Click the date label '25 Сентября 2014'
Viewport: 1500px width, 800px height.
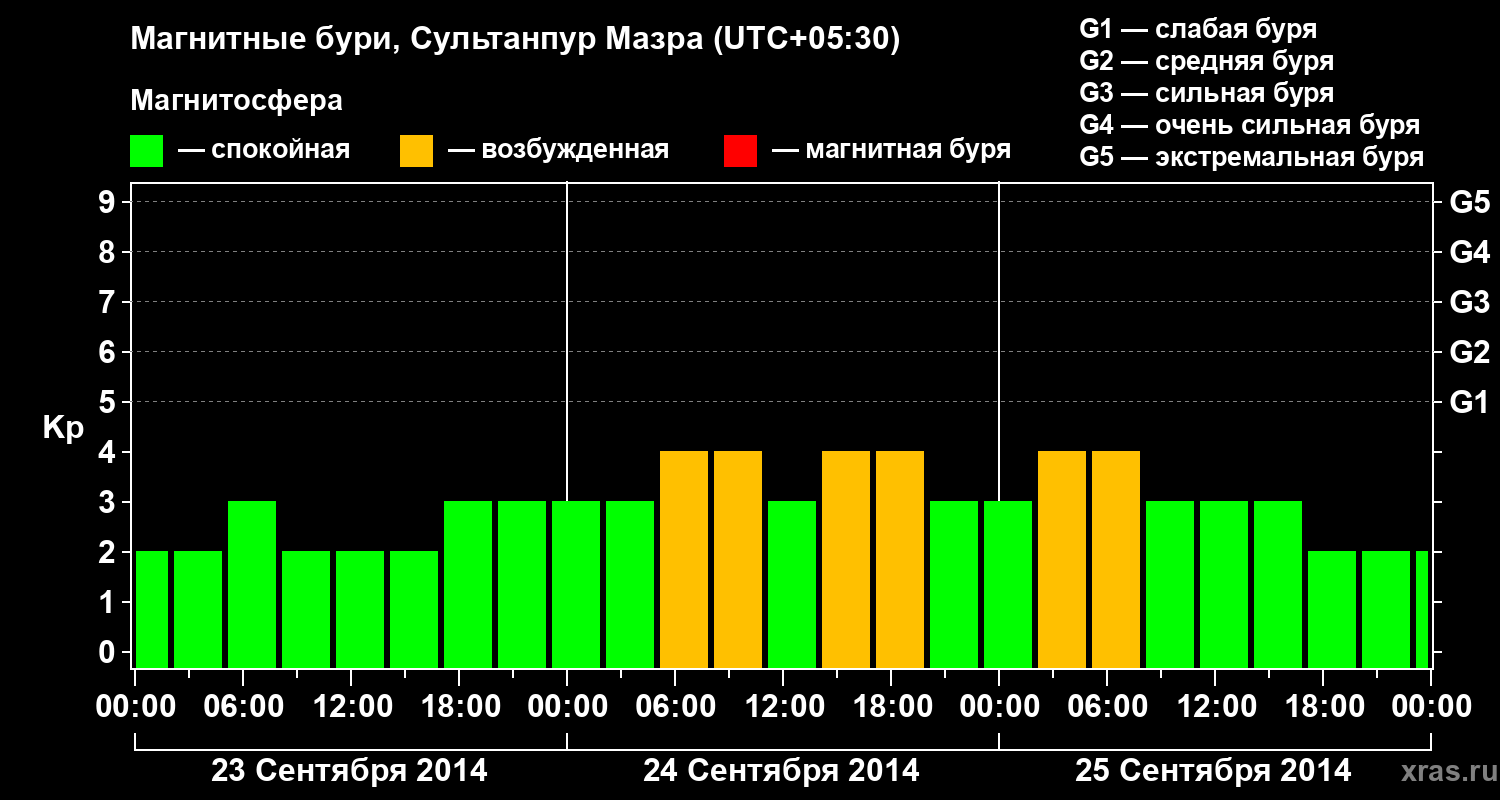tap(1213, 771)
